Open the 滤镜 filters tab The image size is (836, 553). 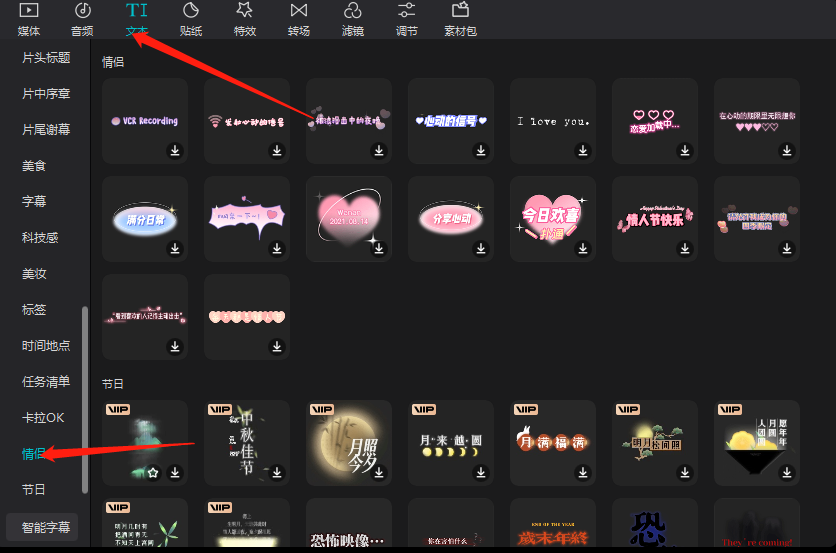352,19
